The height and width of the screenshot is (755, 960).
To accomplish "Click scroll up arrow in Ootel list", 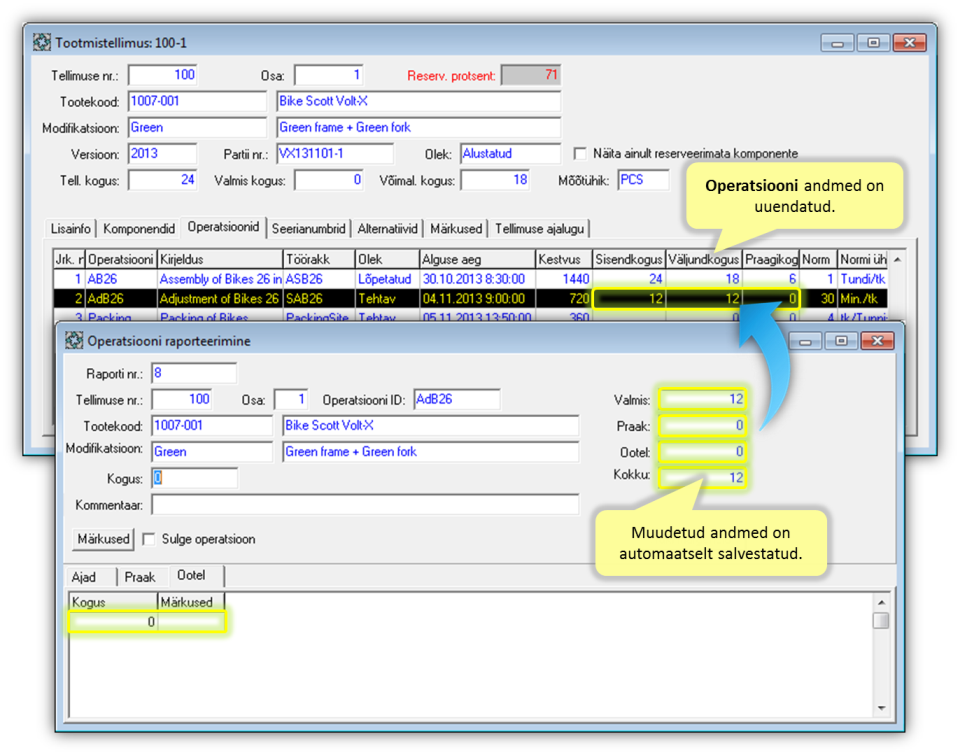I will point(881,602).
